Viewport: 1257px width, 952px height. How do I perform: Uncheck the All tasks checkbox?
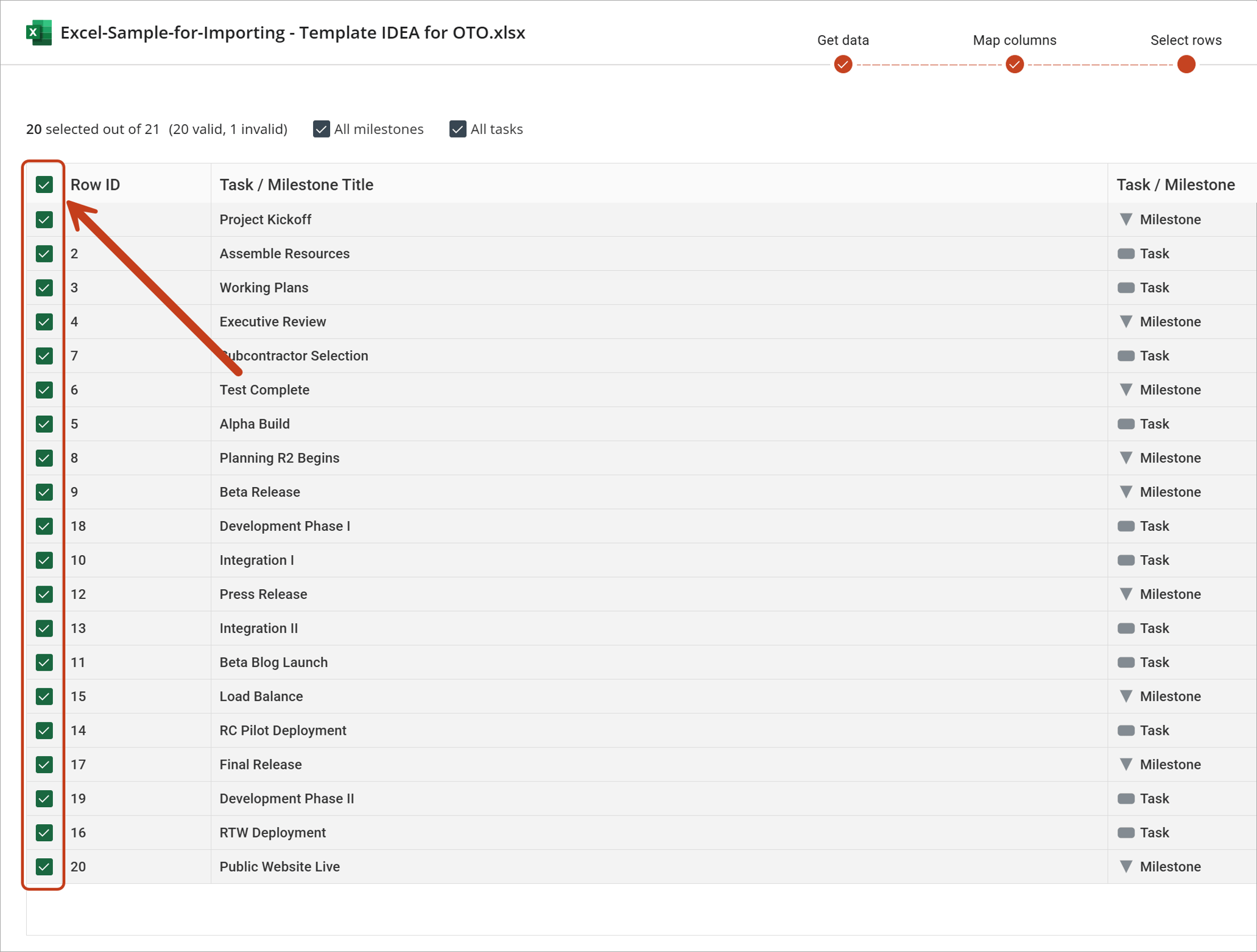[457, 129]
